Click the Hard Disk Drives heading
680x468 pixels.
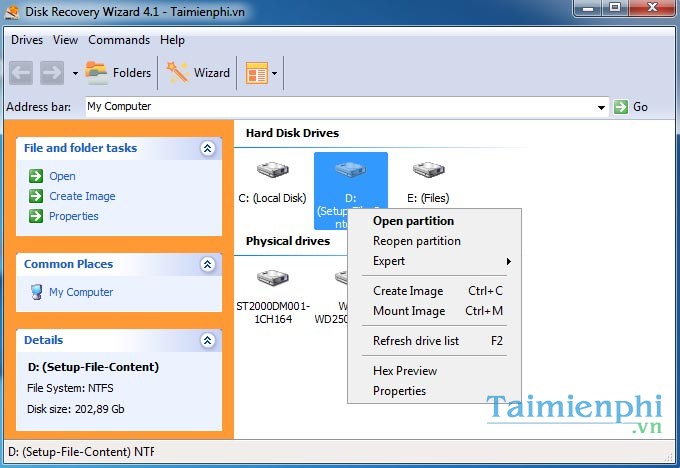(x=292, y=133)
